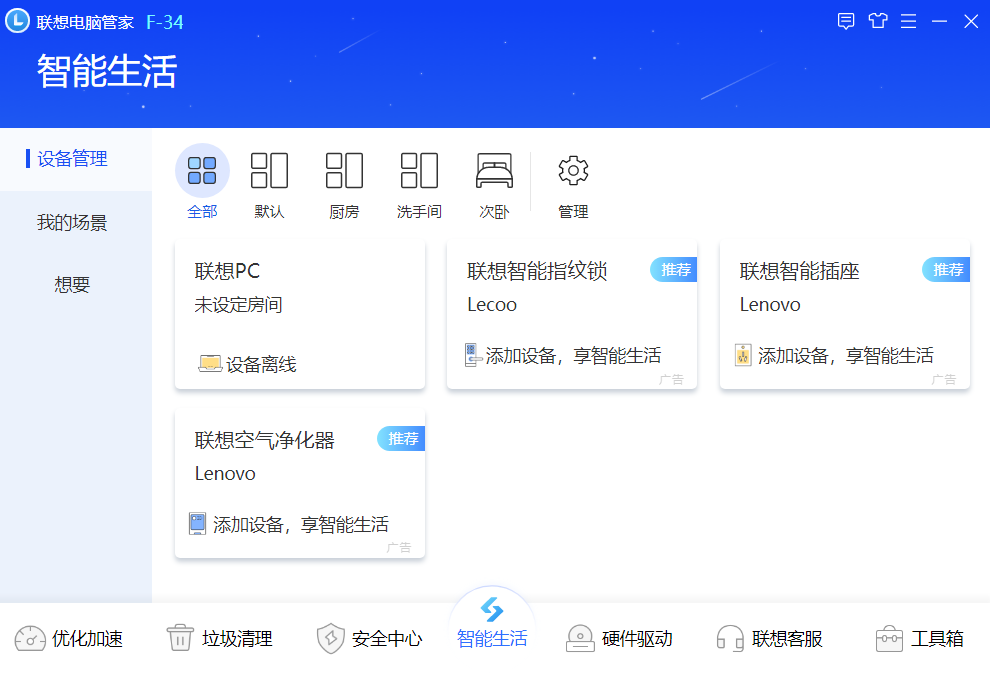The height and width of the screenshot is (673, 990).
Task: Click the air purifier device icon
Action: click(x=198, y=524)
